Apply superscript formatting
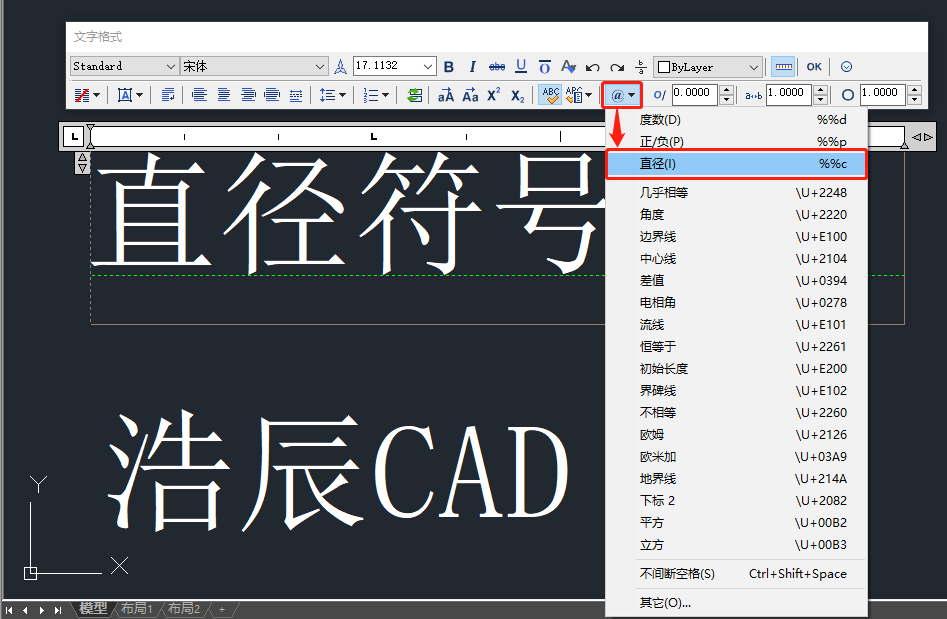 494,94
